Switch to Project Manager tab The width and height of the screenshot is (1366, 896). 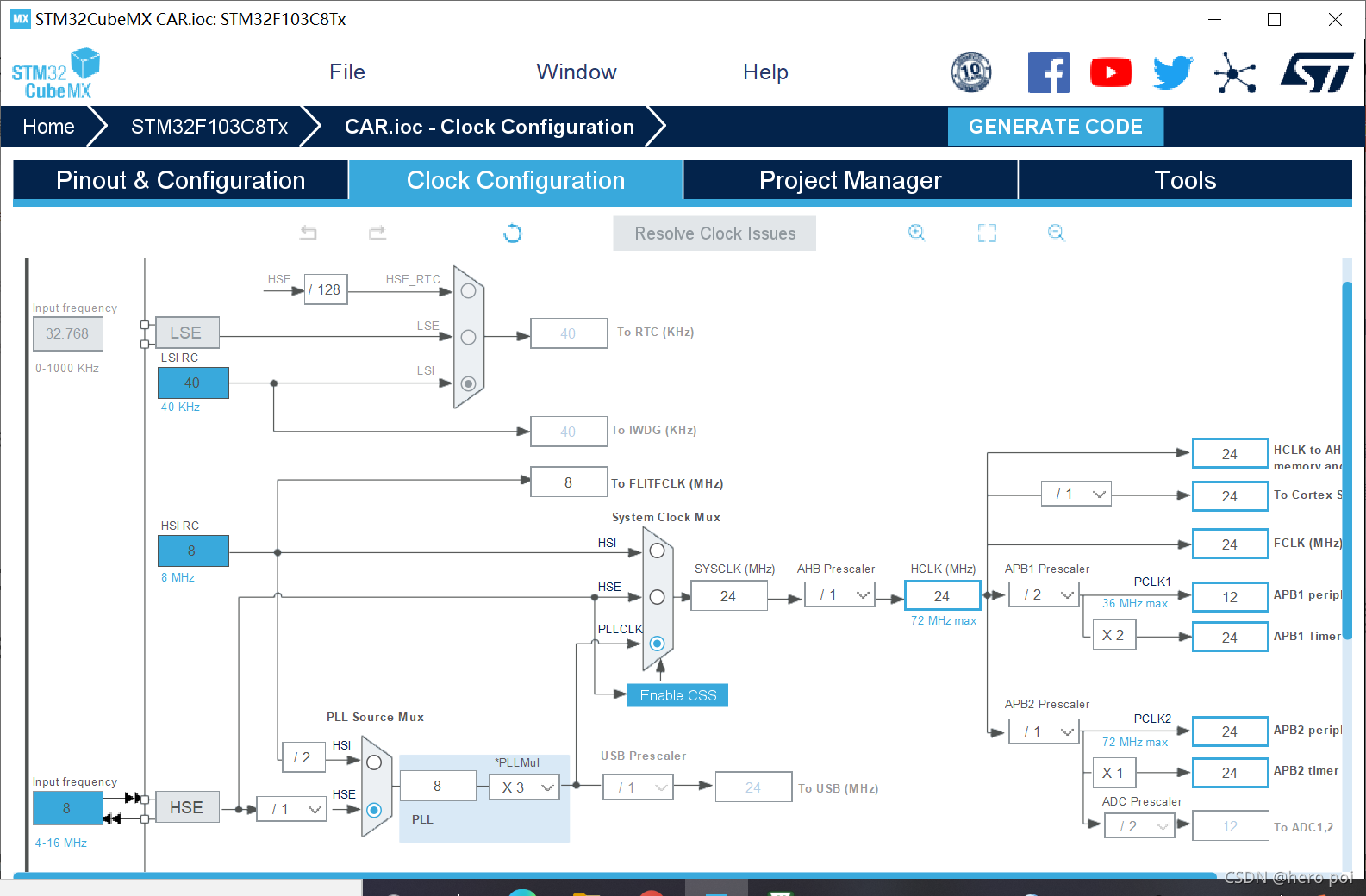pyautogui.click(x=850, y=180)
